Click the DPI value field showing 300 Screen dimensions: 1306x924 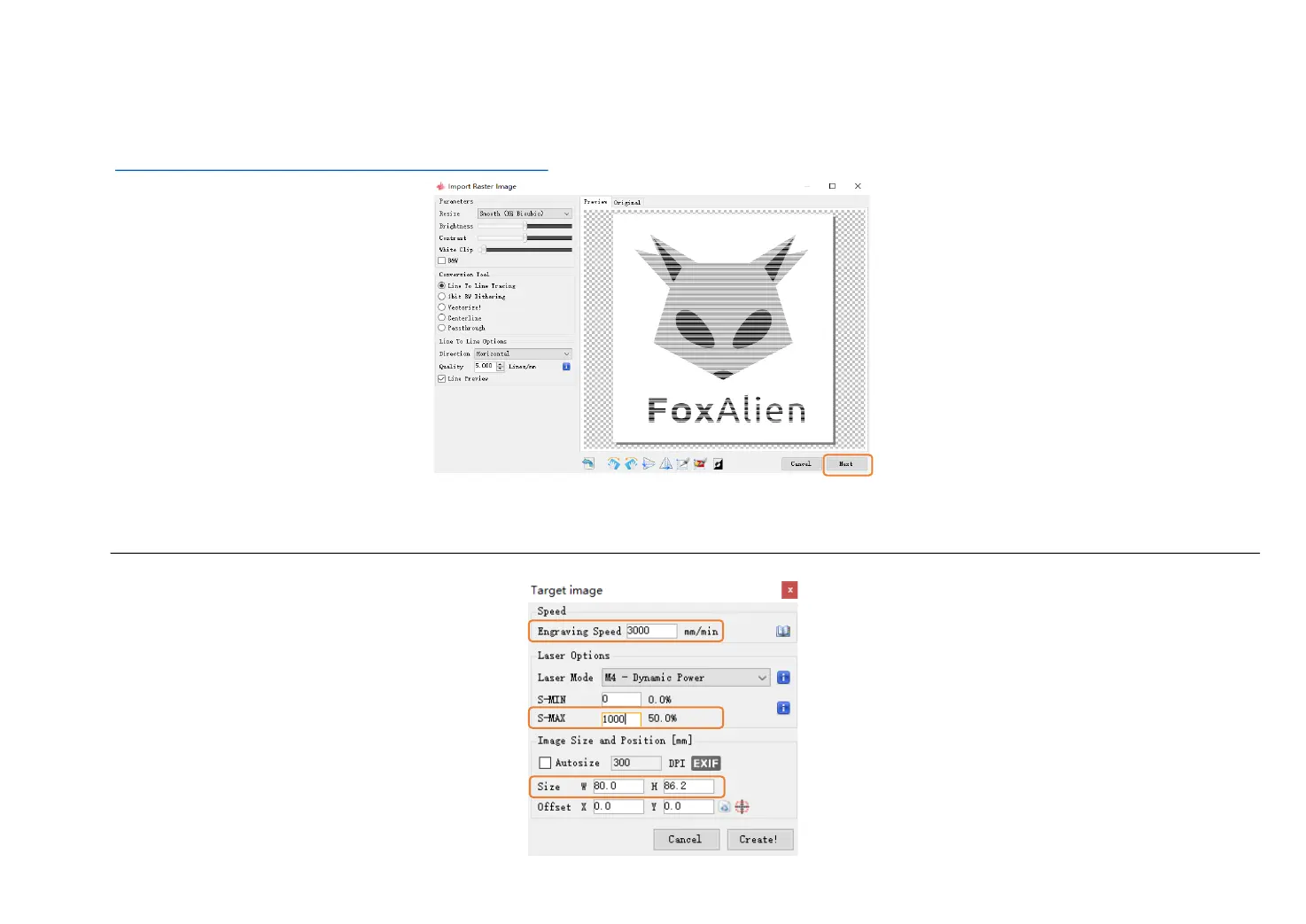[636, 764]
